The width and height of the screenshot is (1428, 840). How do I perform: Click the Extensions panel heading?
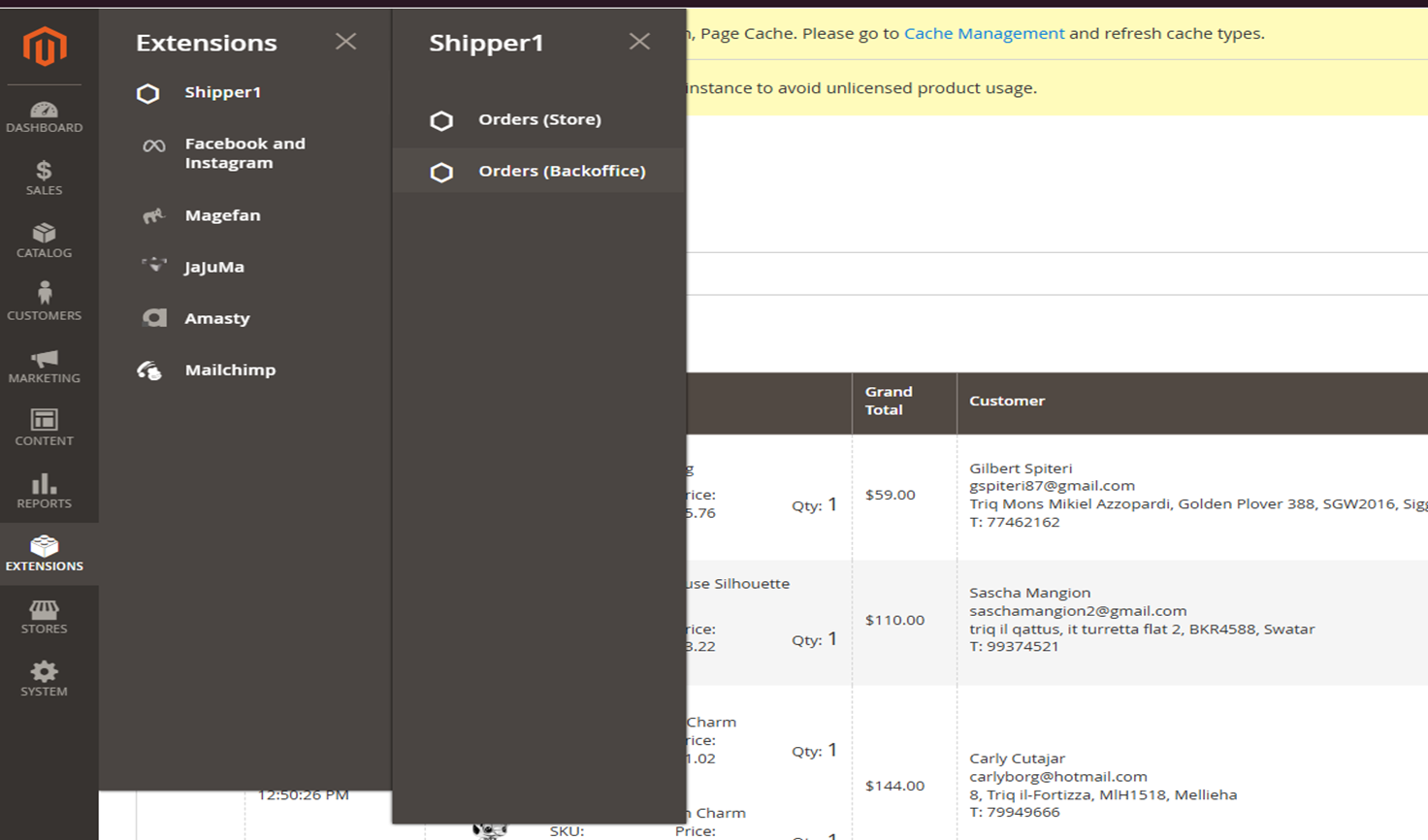[x=207, y=43]
